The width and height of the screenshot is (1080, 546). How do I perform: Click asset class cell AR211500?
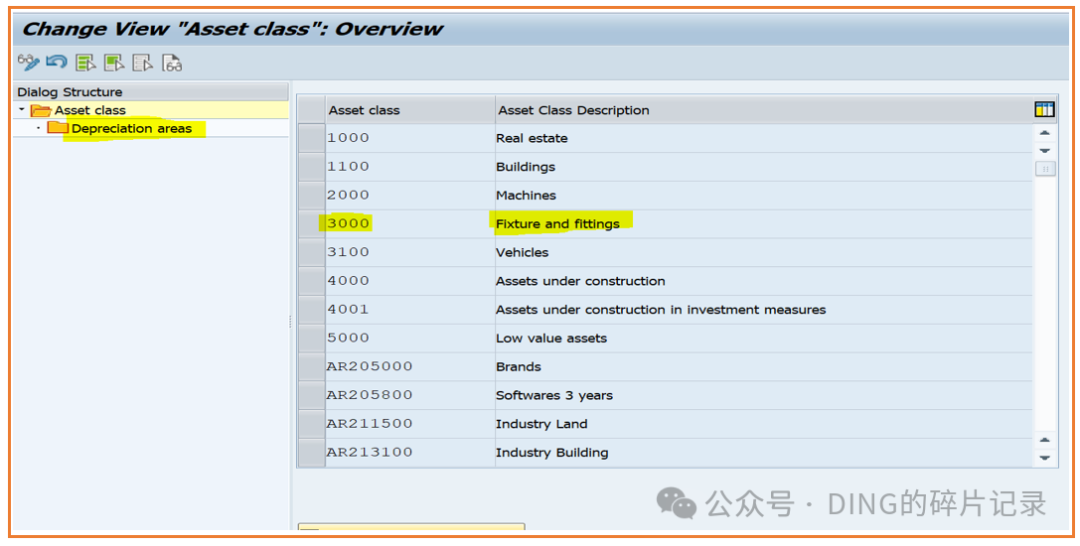[410, 423]
